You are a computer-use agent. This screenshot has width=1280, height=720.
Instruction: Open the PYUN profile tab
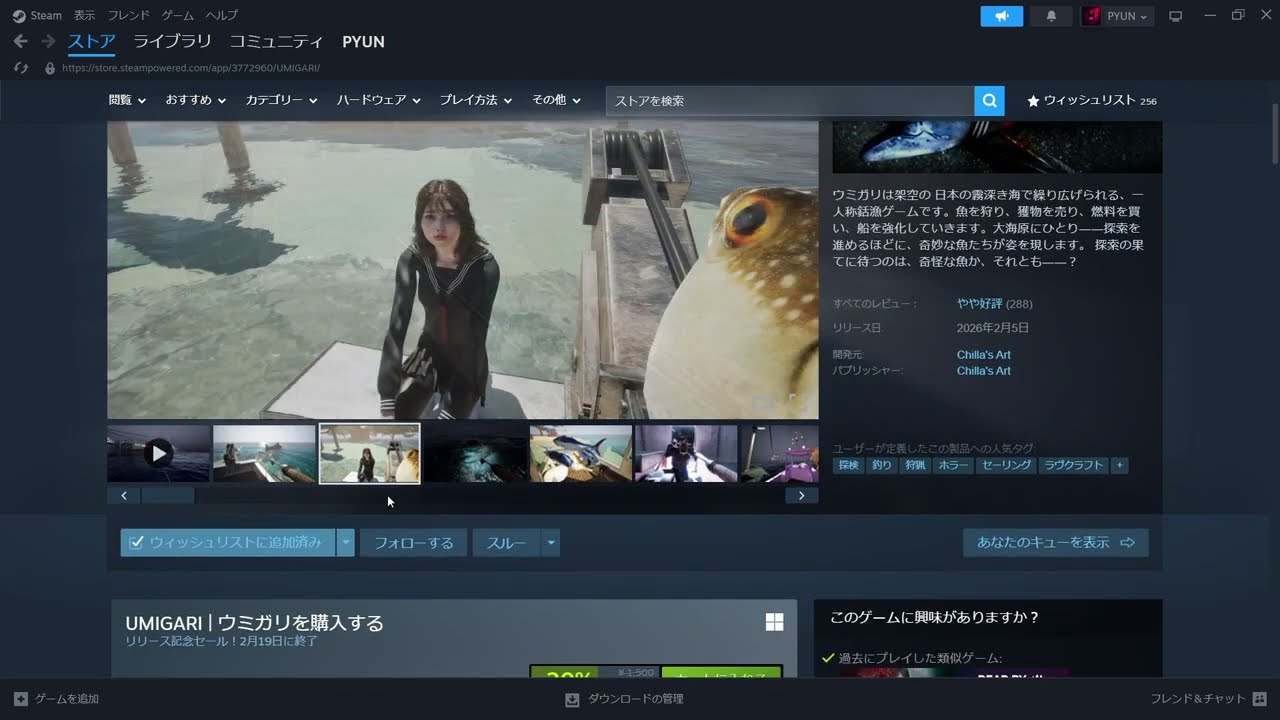363,42
